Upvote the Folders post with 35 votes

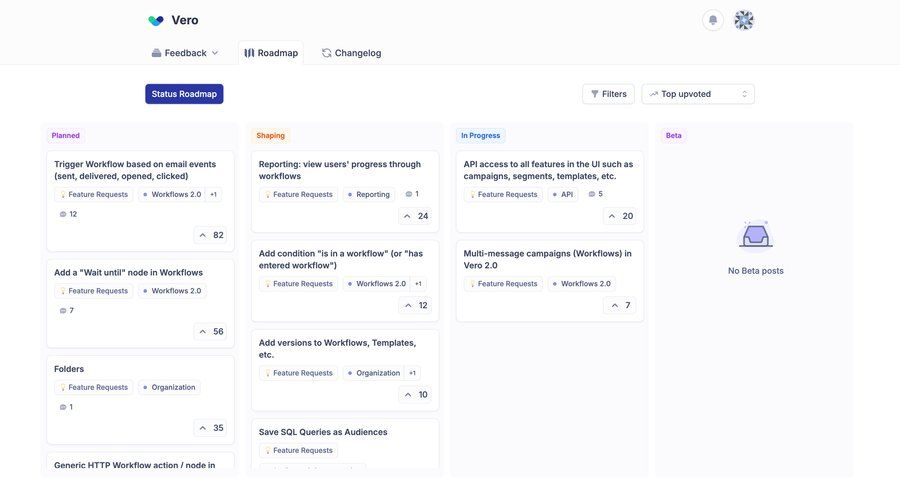pos(211,428)
